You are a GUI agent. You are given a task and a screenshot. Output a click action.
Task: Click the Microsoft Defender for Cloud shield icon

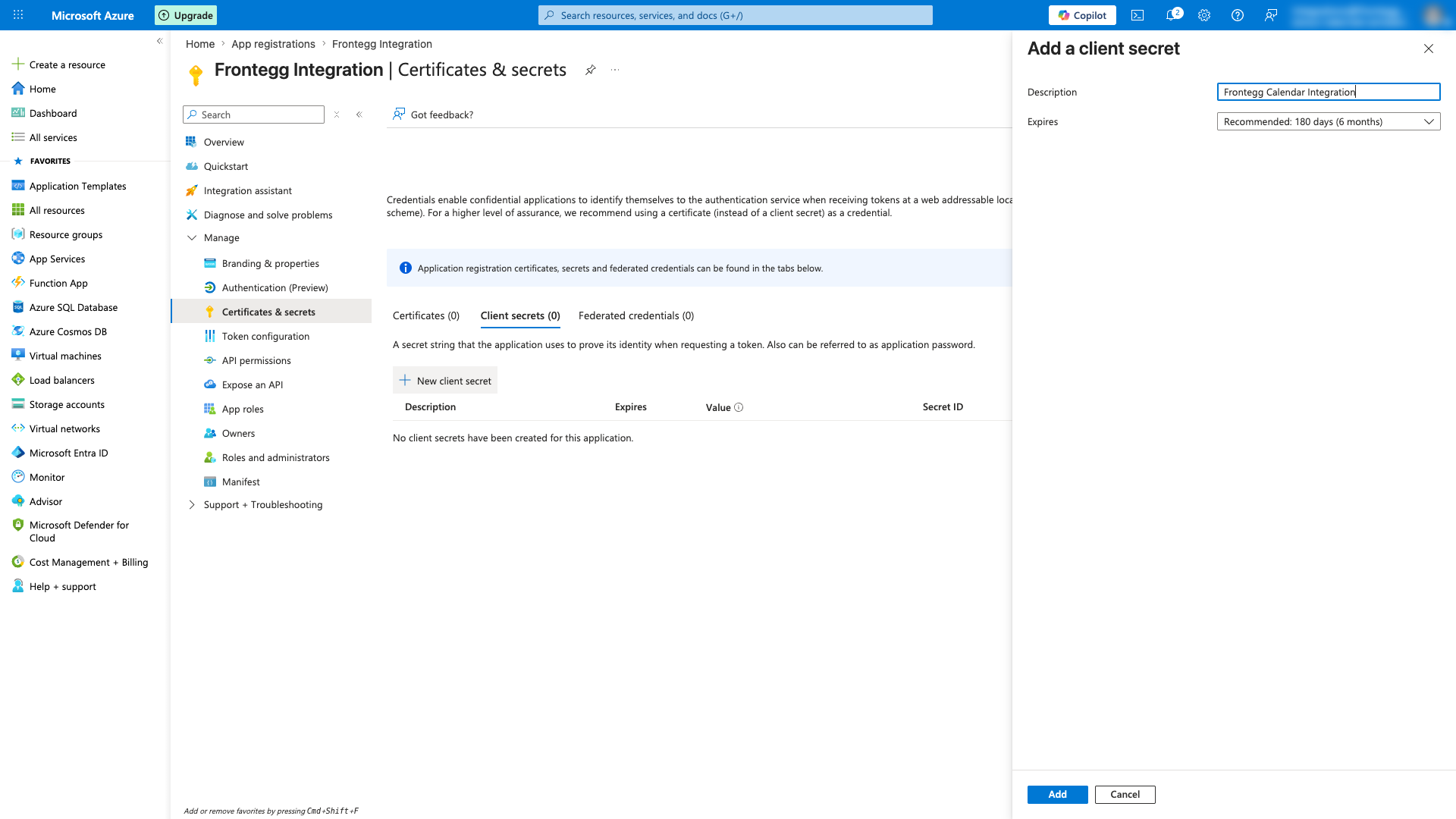tap(18, 525)
